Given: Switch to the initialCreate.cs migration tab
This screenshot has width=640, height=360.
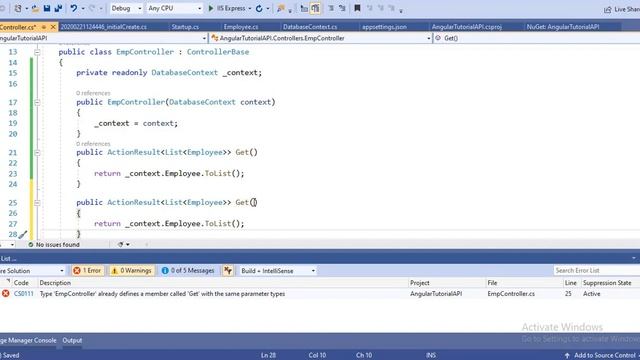Looking at the screenshot, I should (104, 27).
